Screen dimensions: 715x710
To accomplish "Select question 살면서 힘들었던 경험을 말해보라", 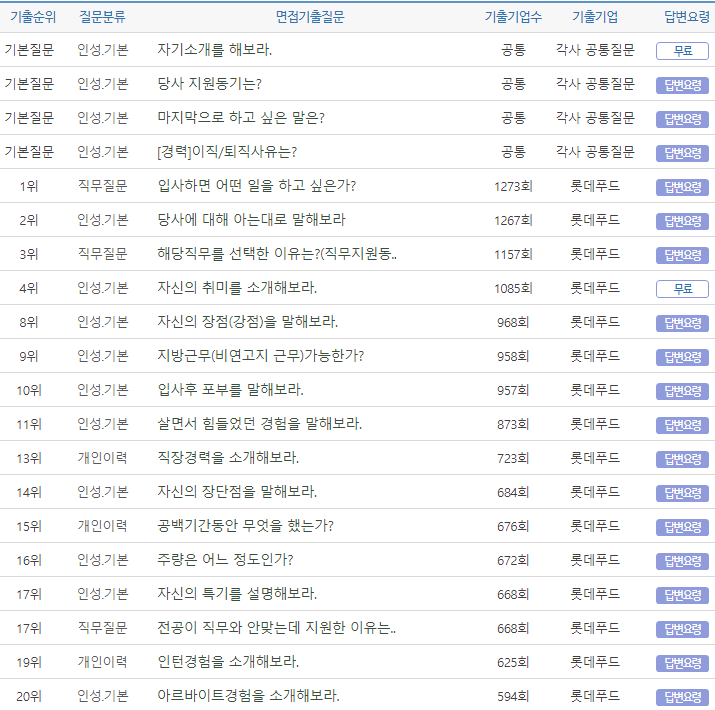I will click(x=259, y=424).
